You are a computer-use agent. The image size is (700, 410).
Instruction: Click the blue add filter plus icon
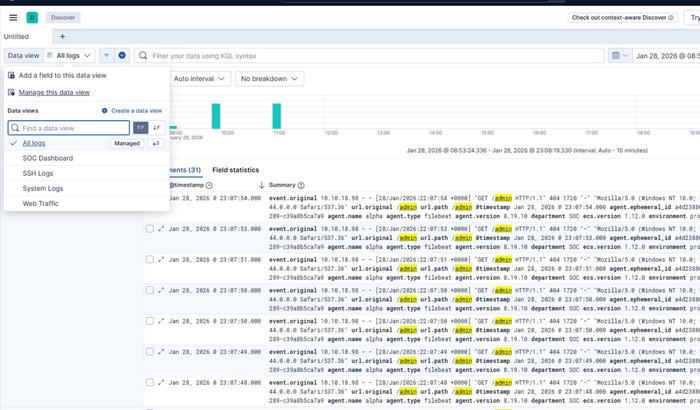click(122, 55)
